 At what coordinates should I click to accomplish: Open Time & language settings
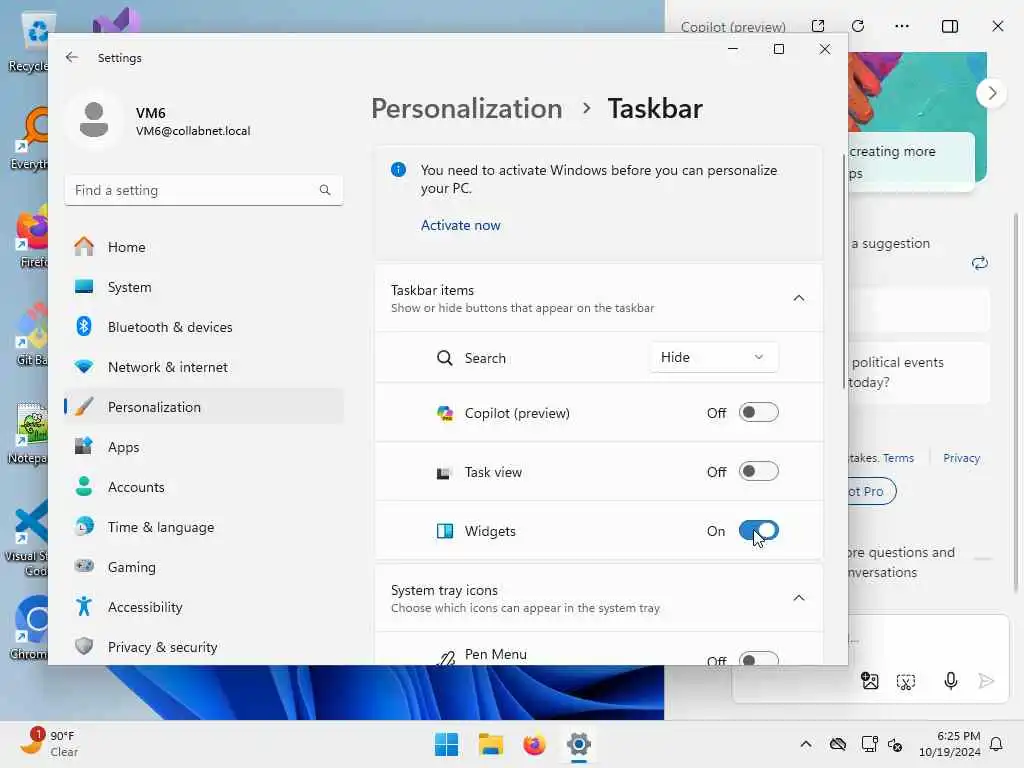point(204,527)
